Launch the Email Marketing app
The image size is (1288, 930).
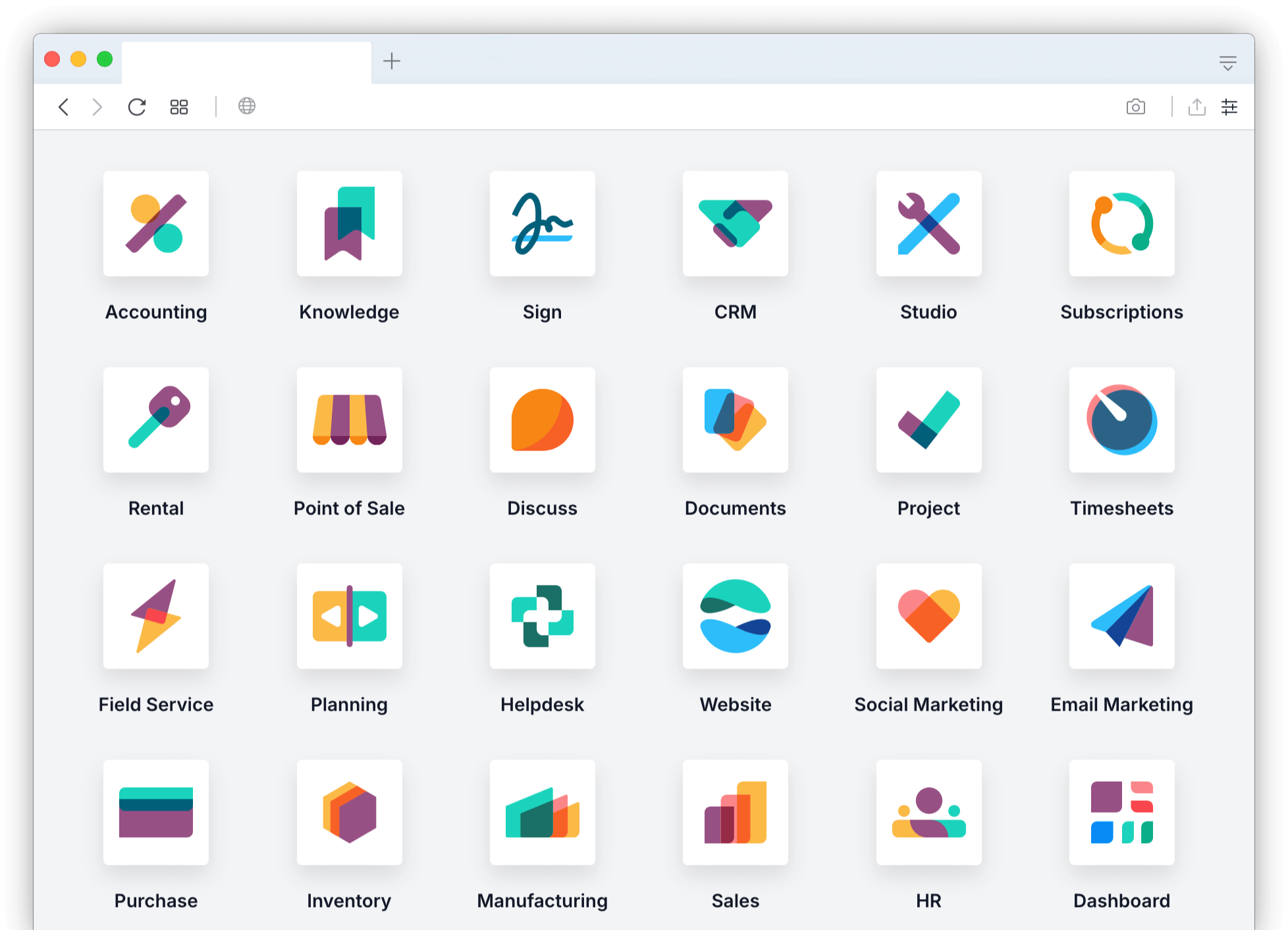tap(1121, 616)
